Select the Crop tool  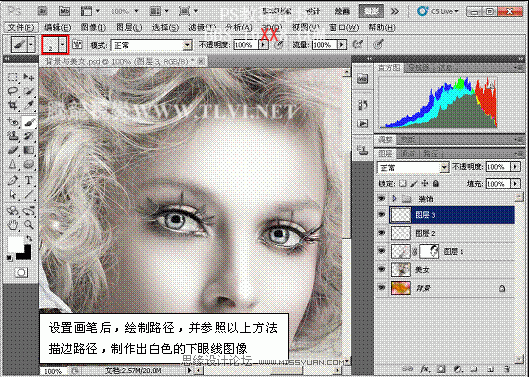point(12,106)
